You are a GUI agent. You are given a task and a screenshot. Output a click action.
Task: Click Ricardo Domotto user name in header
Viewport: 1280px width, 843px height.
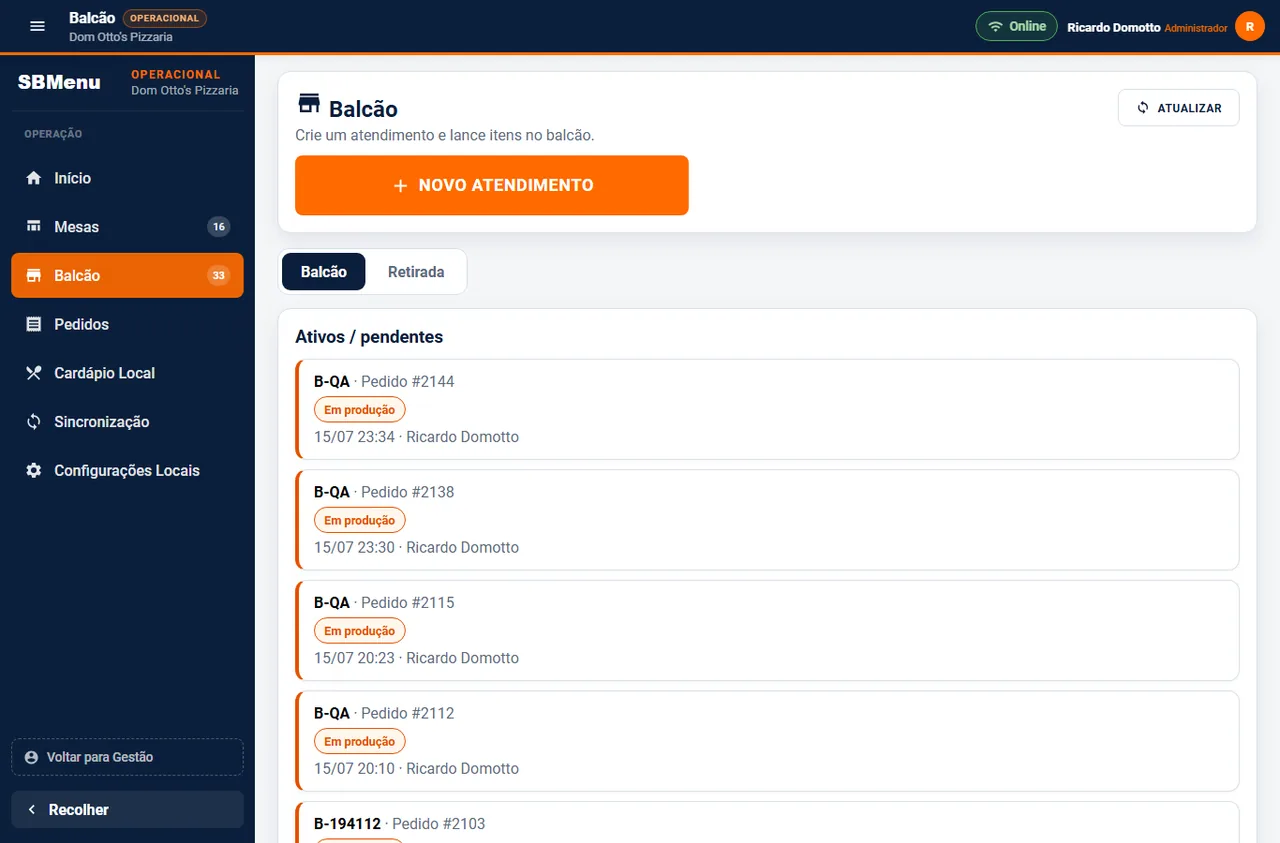(x=1114, y=27)
